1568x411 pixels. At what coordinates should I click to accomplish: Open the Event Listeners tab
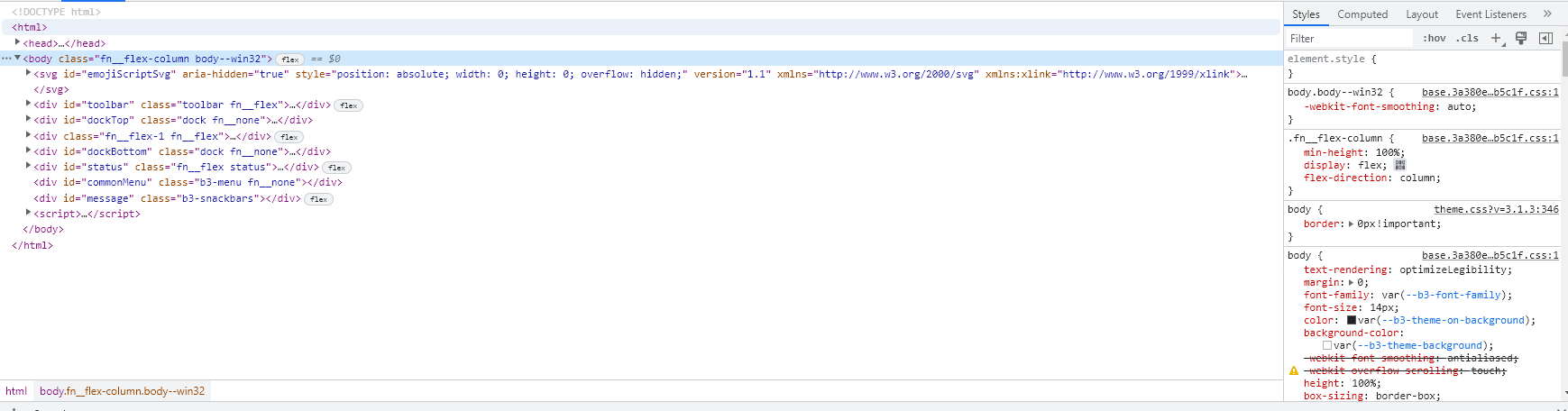[x=1490, y=14]
